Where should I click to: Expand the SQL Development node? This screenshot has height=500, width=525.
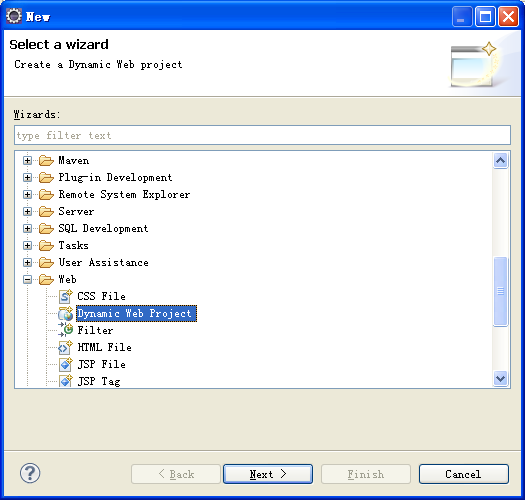[27, 228]
